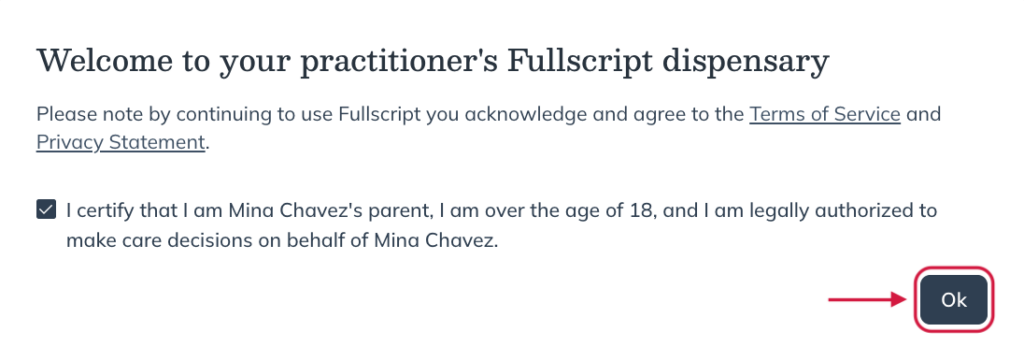Click the word "Fullscript" in the heading

(579, 61)
